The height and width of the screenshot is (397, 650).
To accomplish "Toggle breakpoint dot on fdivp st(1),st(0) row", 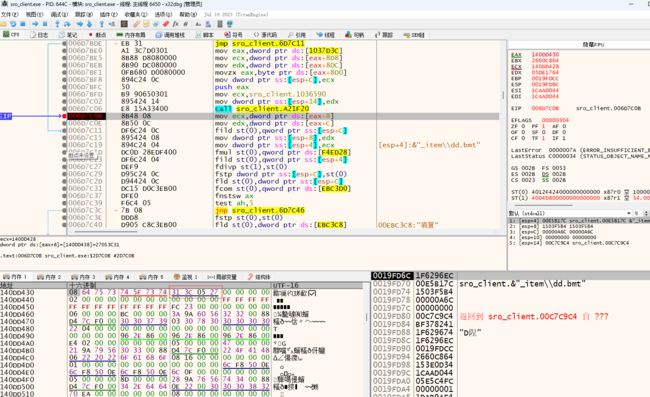I will click(64, 167).
